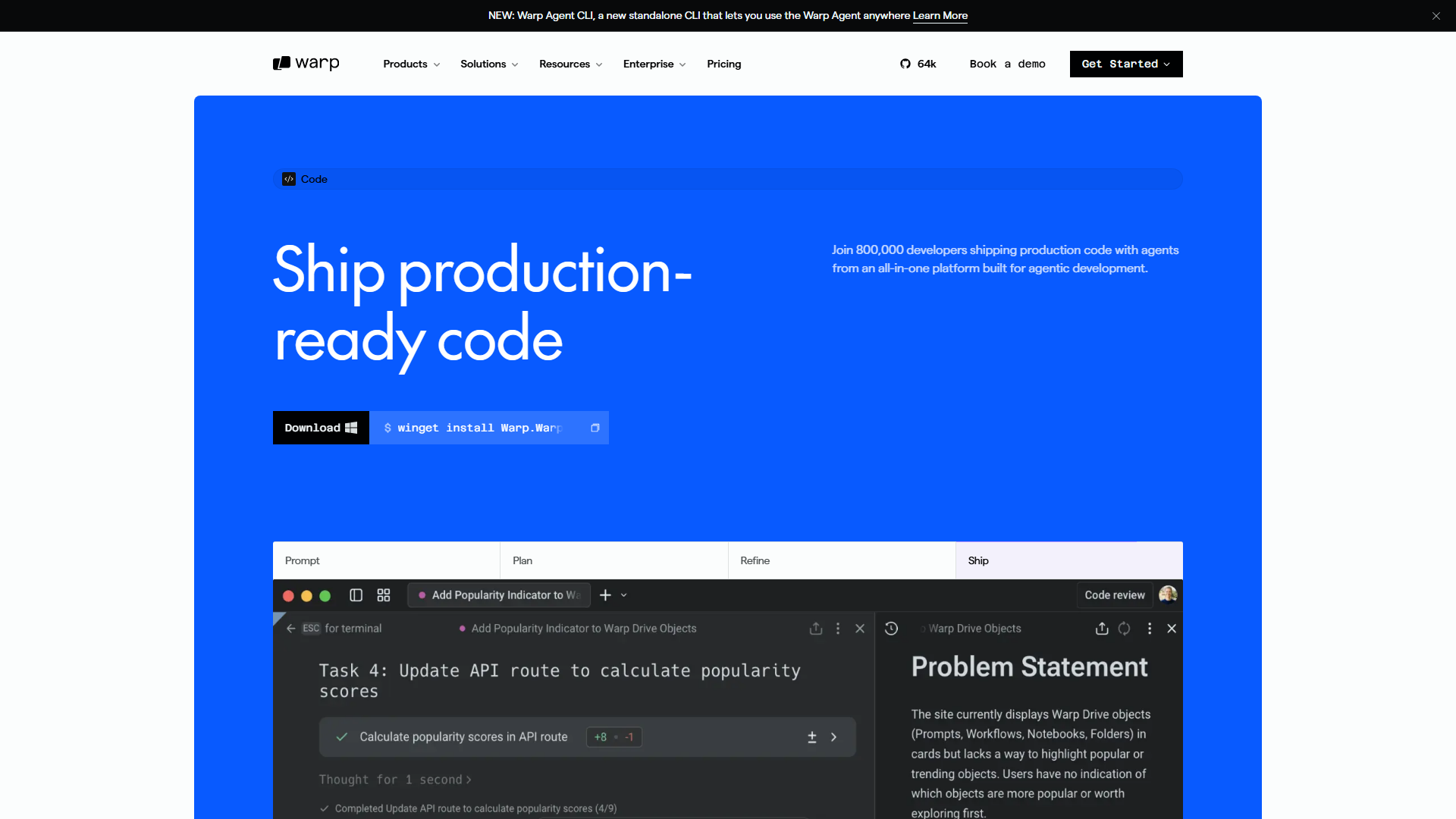Expand the Products dropdown menu
1456x819 pixels.
411,64
